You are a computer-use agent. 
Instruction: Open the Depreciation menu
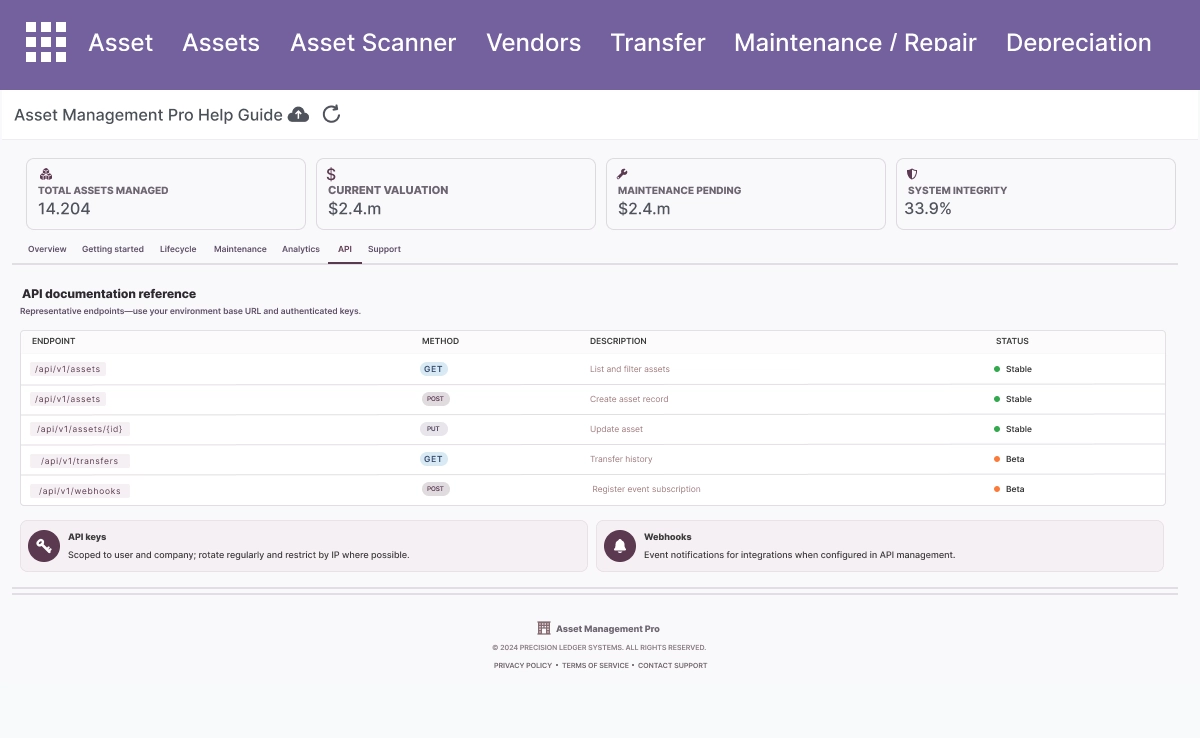pyautogui.click(x=1079, y=43)
